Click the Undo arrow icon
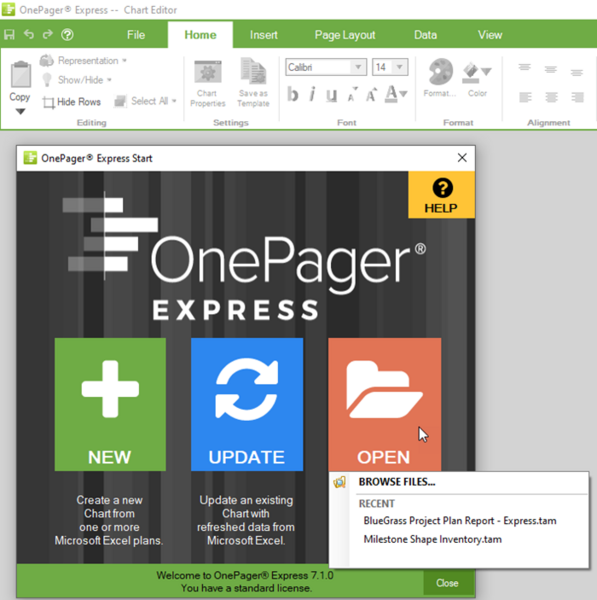Viewport: 597px width, 600px height. pos(29,34)
